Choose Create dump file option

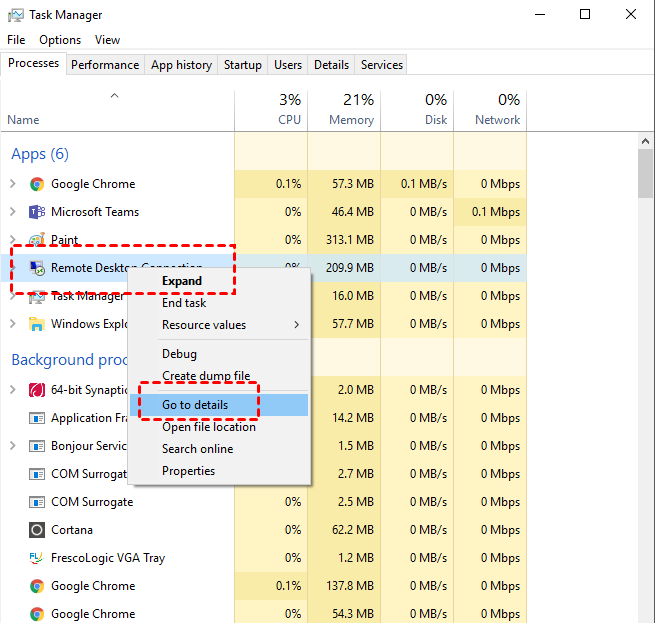[x=220, y=376]
